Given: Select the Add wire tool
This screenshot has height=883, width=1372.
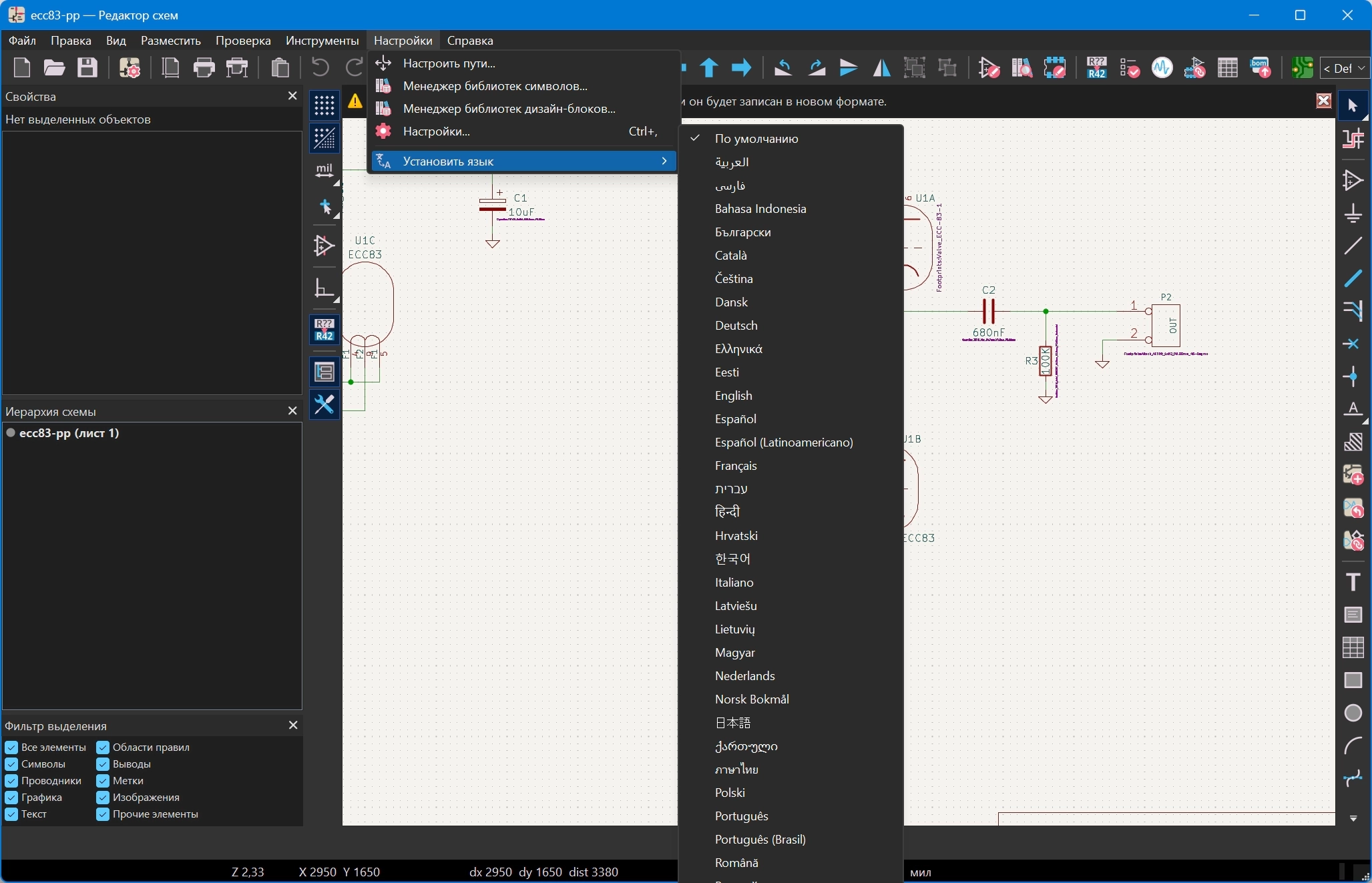Looking at the screenshot, I should click(1353, 246).
